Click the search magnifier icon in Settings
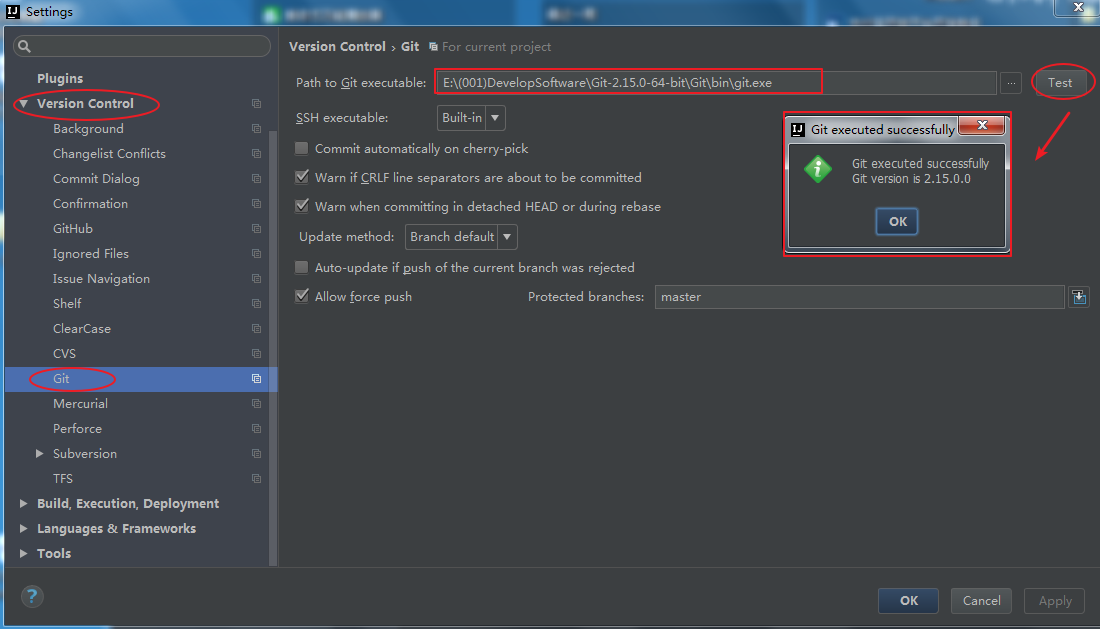1100x629 pixels. 24,45
